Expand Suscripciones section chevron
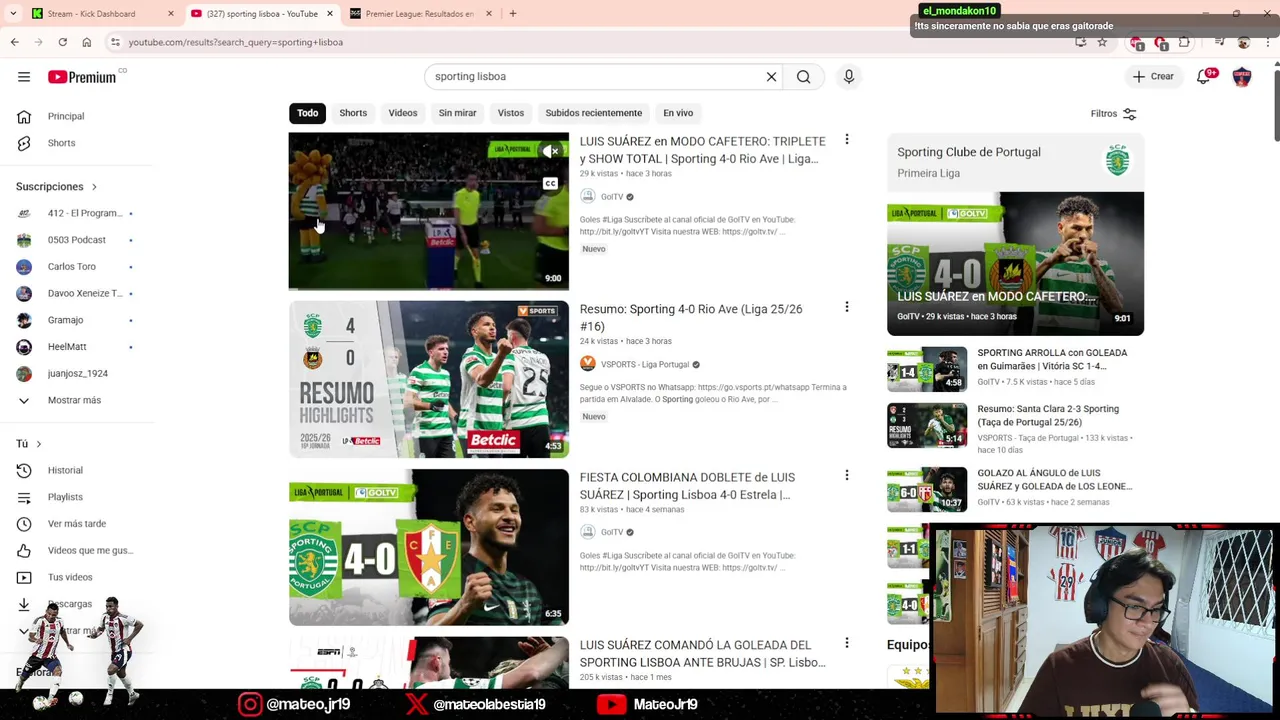The image size is (1280, 720). coord(94,187)
